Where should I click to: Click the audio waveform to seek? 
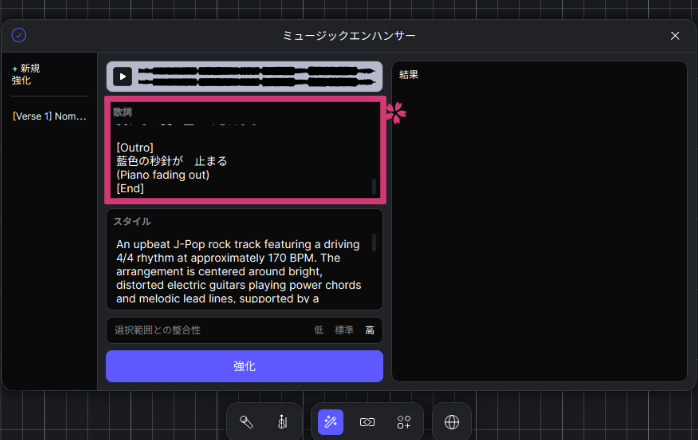tap(257, 76)
